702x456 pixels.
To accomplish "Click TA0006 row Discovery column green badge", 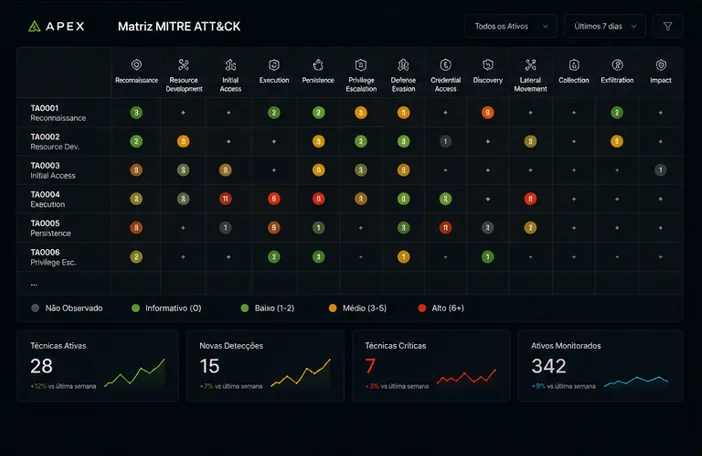I will [488, 257].
